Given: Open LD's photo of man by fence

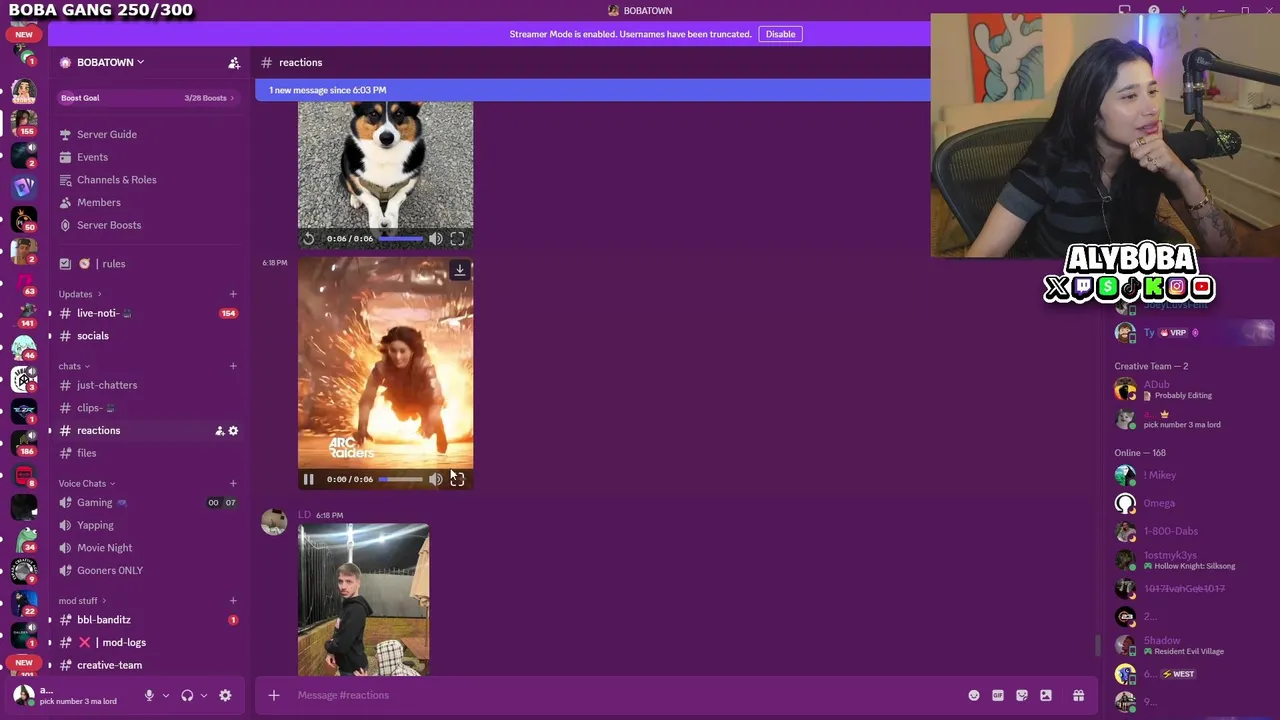Looking at the screenshot, I should [364, 600].
